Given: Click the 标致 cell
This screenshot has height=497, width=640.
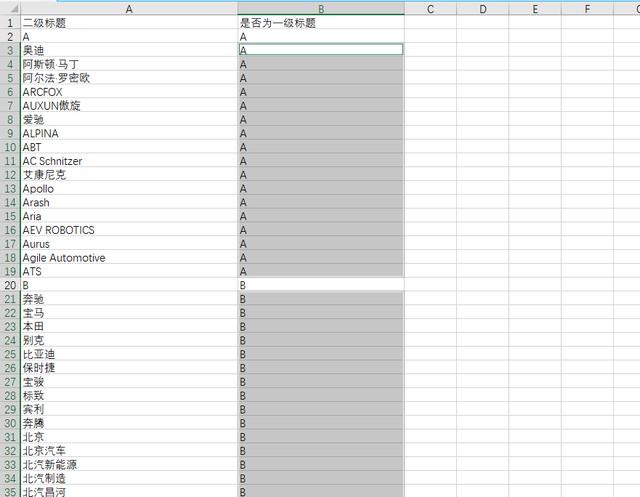Looking at the screenshot, I should (129, 395).
